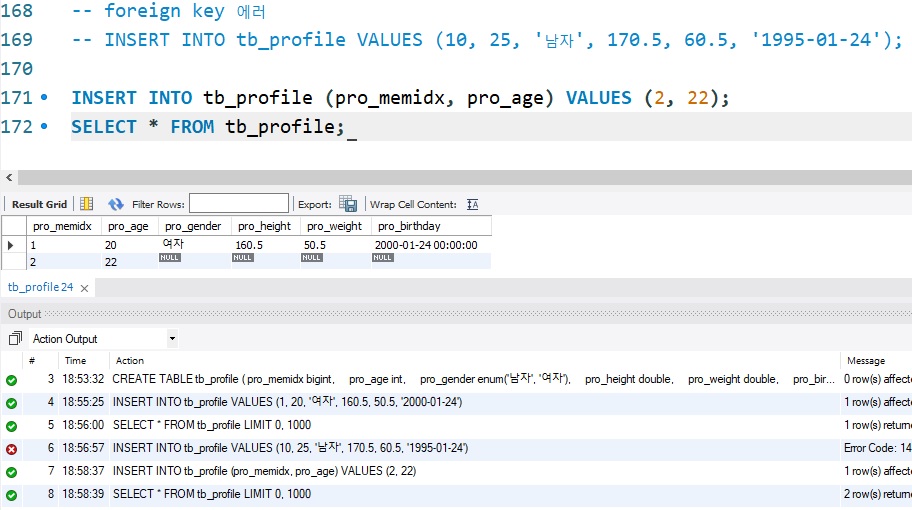This screenshot has width=912, height=510.
Task: Sort by pro_memidx column header
Action: click(x=62, y=226)
